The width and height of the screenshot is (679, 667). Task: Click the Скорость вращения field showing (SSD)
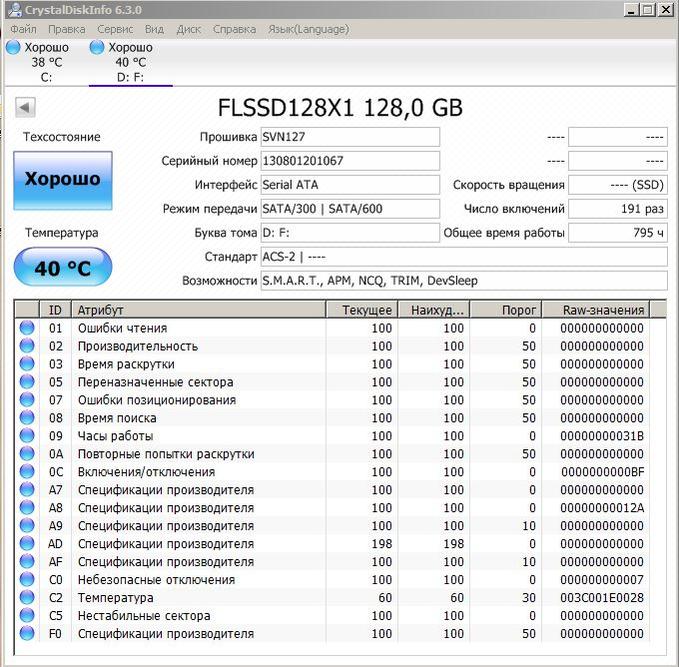[x=618, y=185]
